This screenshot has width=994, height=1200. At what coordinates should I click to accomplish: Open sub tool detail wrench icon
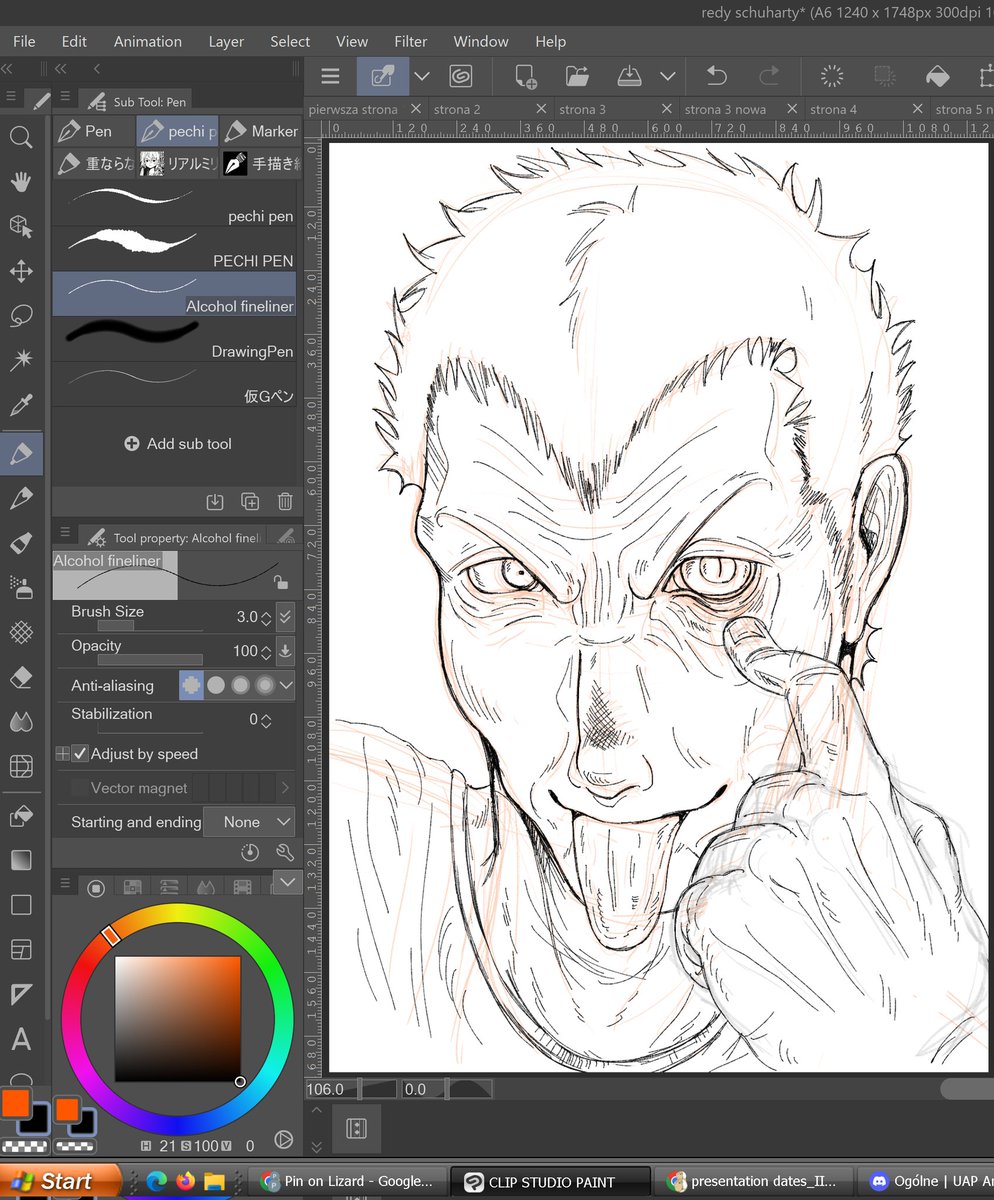[284, 852]
